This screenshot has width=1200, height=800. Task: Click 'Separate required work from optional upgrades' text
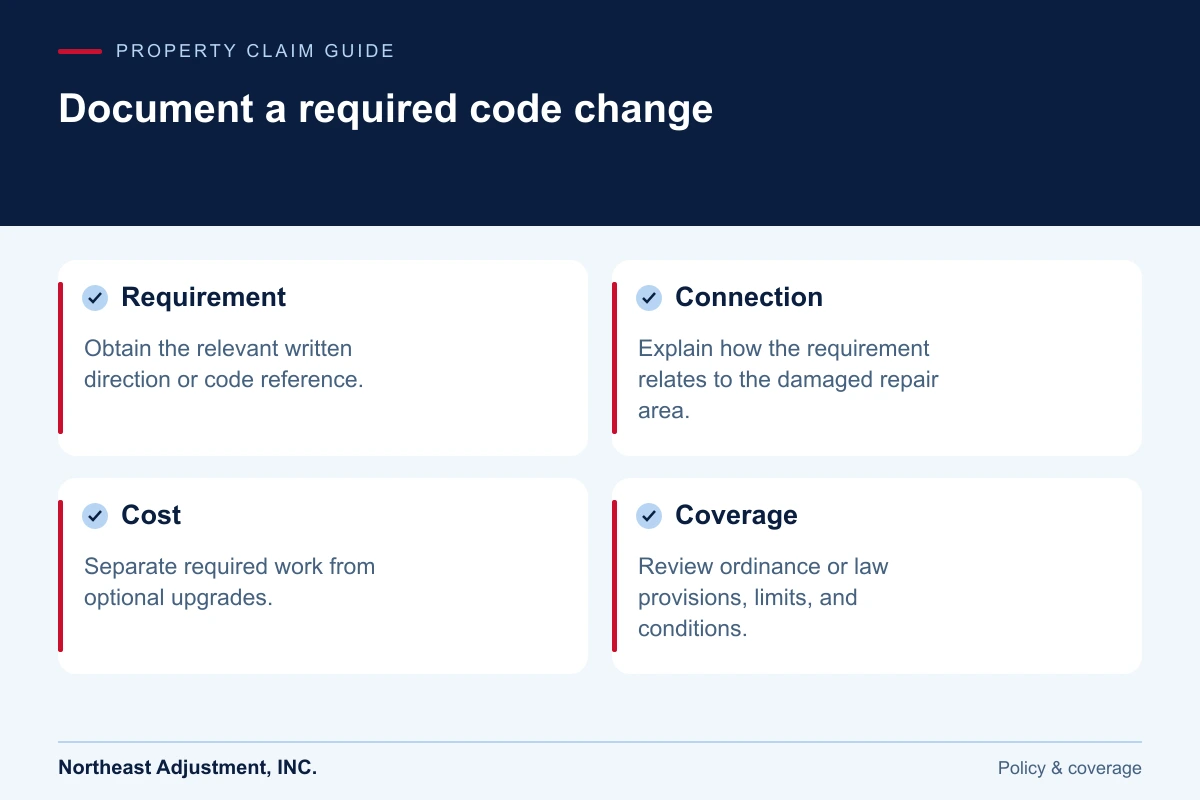pos(229,582)
